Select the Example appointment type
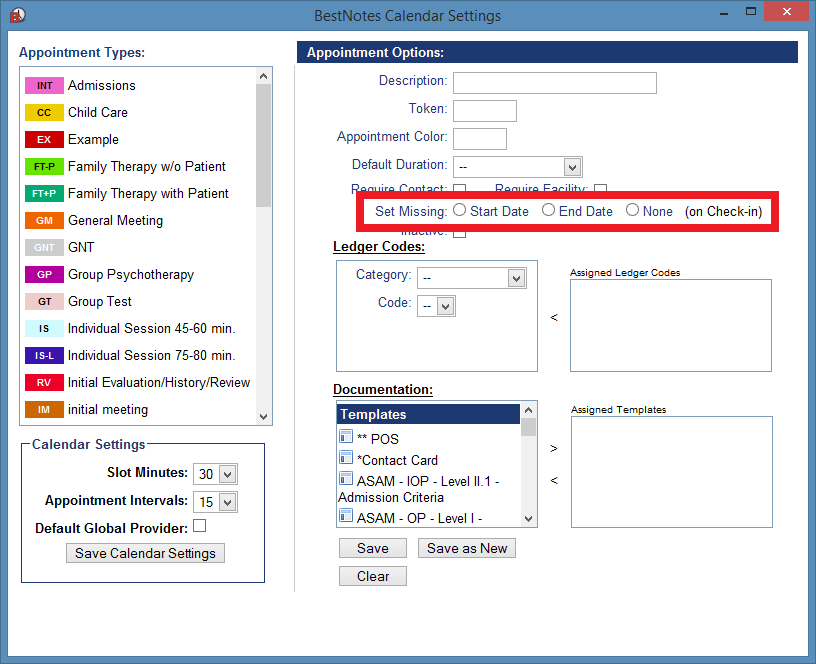This screenshot has width=816, height=664. coord(94,139)
